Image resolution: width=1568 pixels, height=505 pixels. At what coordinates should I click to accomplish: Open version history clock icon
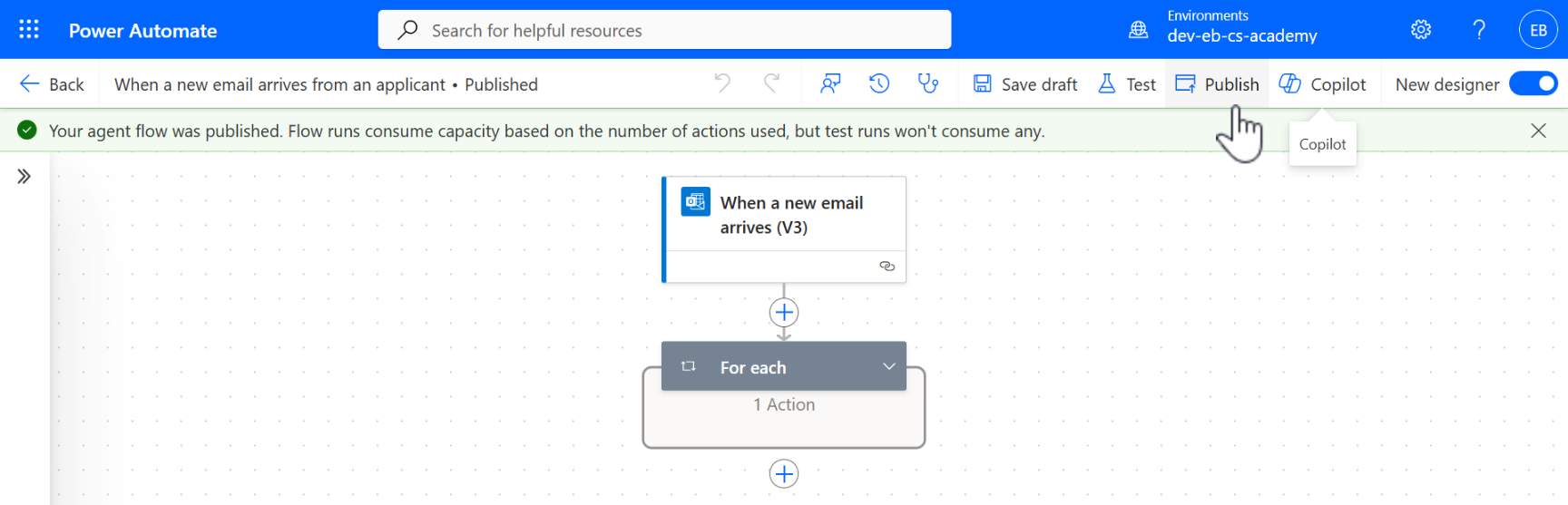878,84
